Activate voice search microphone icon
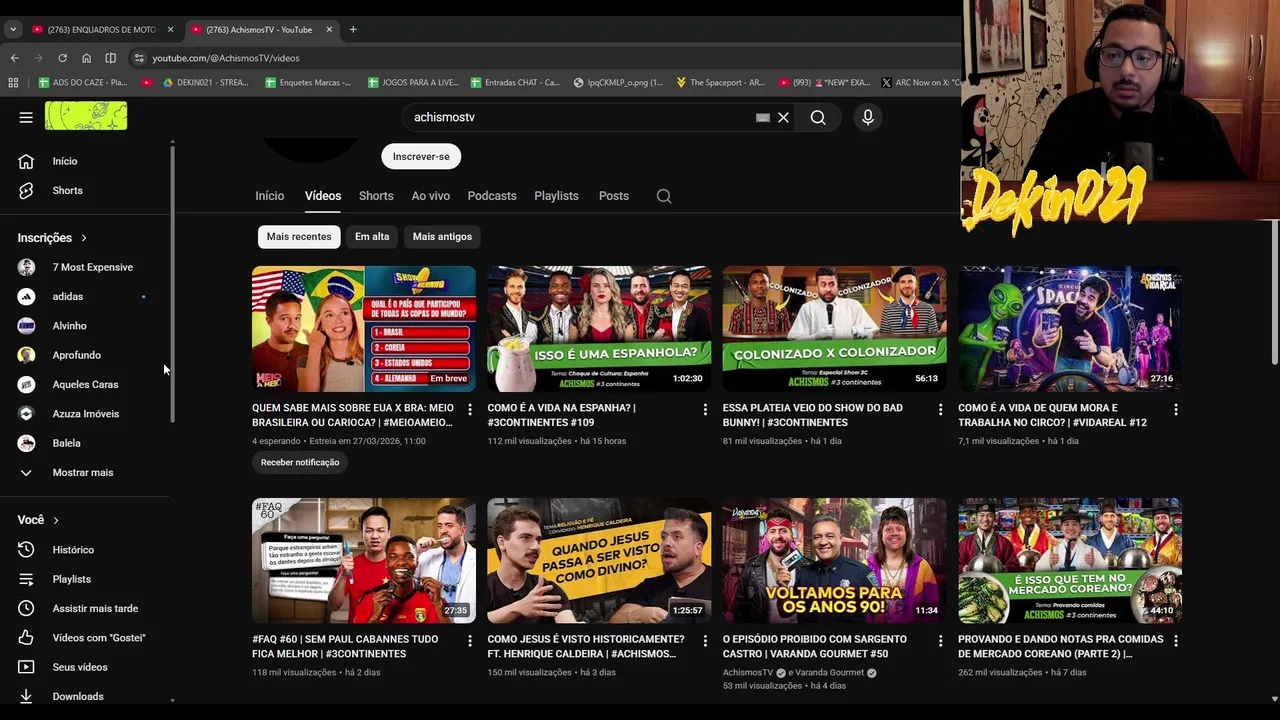Viewport: 1280px width, 720px height. 868,117
